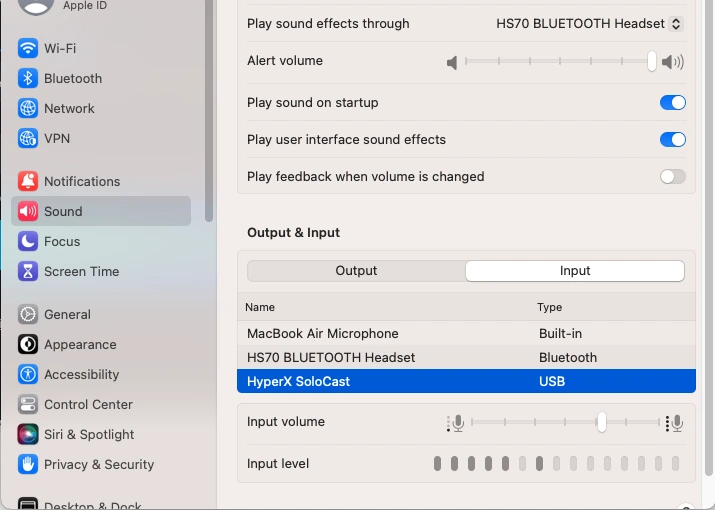Click the Input volume slider knob
Image resolution: width=715 pixels, height=510 pixels.
[602, 422]
